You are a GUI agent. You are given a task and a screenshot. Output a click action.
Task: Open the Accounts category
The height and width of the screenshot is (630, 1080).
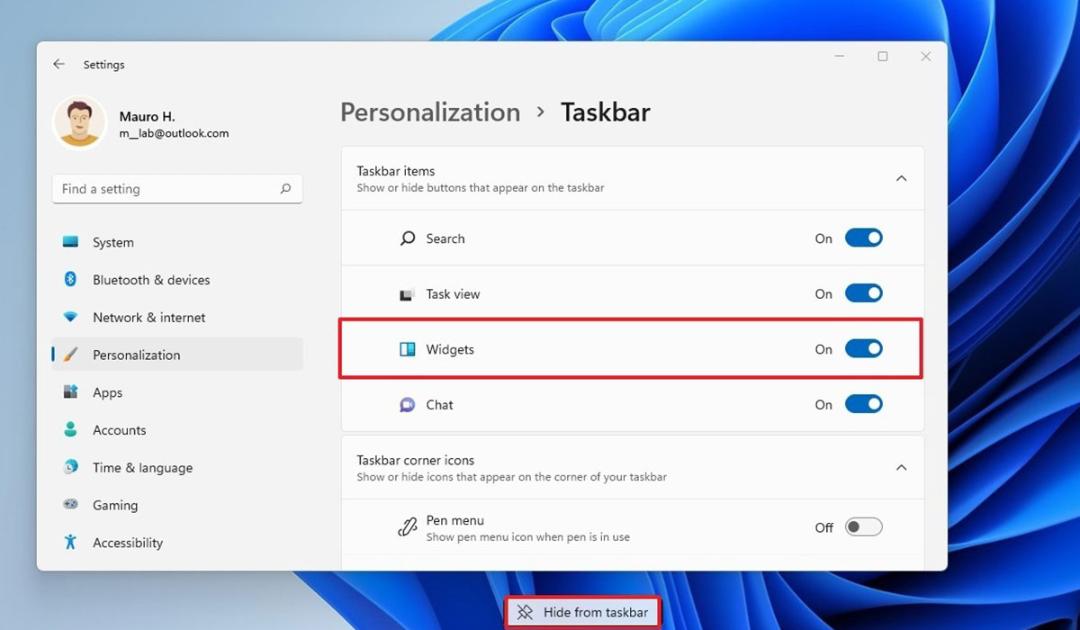177,430
